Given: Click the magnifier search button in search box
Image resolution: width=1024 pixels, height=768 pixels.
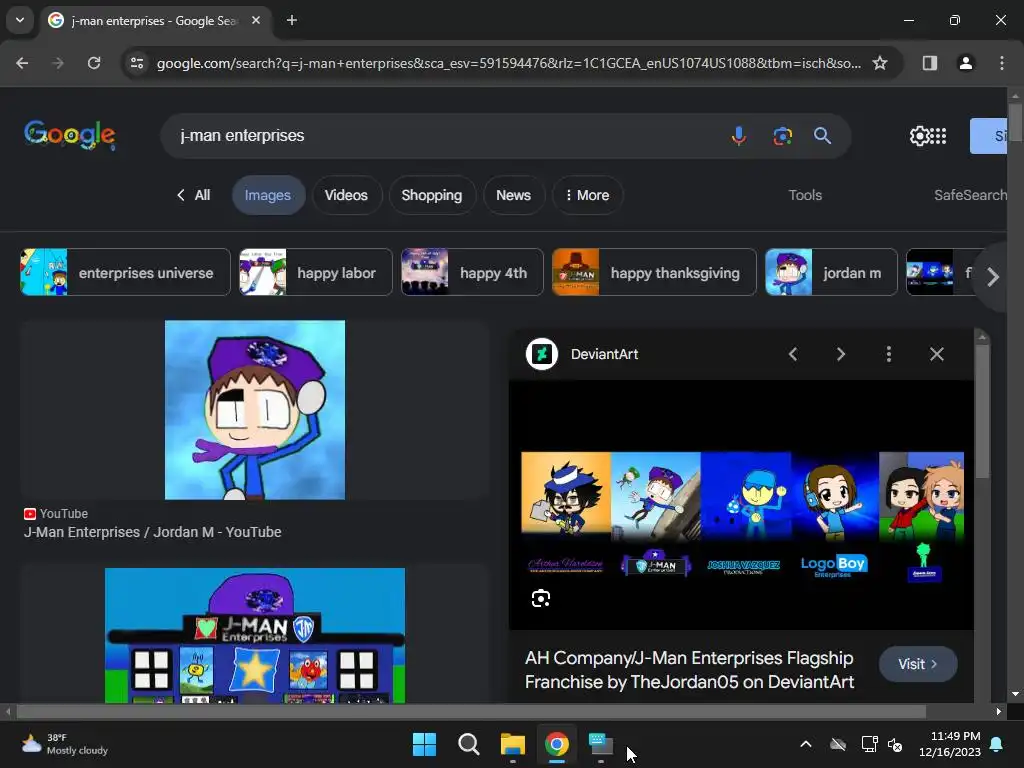Looking at the screenshot, I should click(x=822, y=136).
